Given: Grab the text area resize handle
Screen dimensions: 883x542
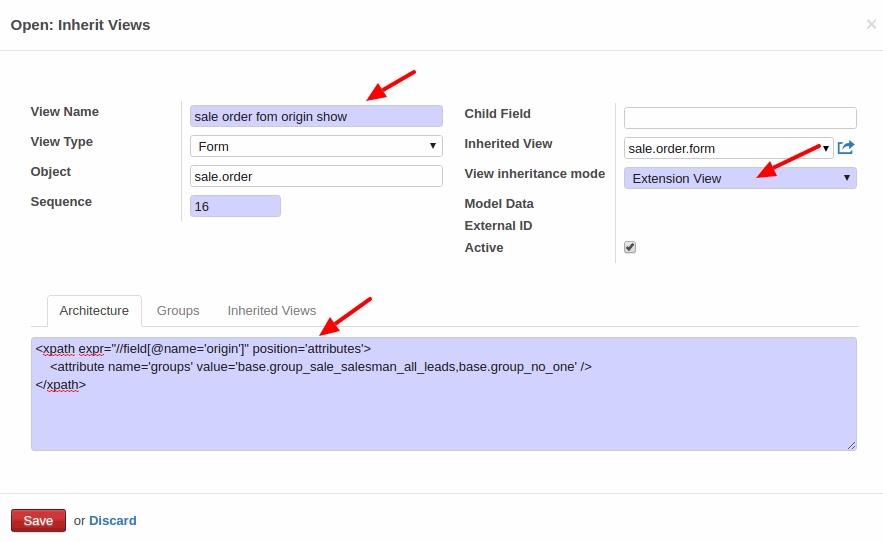Looking at the screenshot, I should tap(851, 445).
